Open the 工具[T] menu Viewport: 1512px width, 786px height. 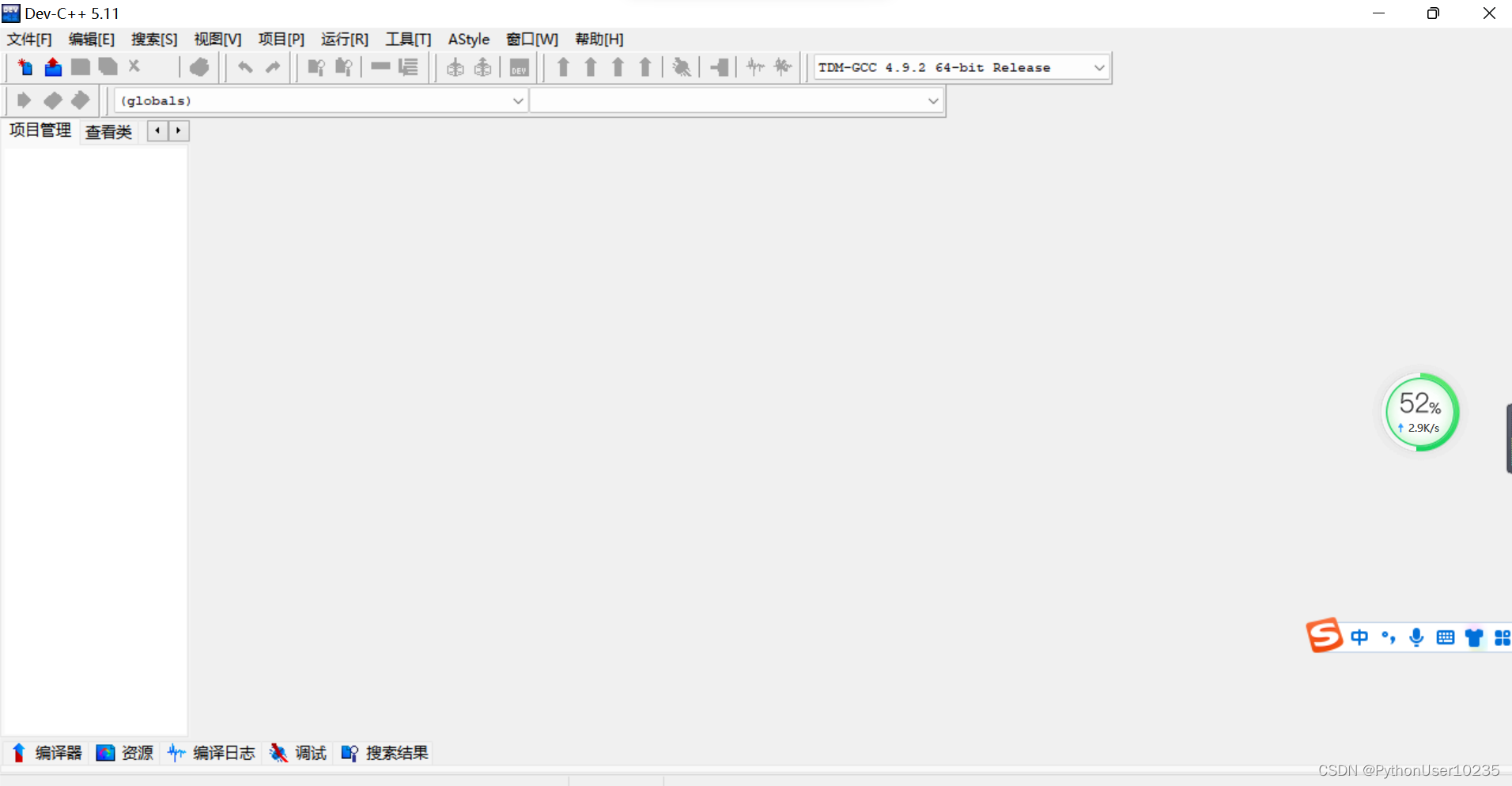click(x=408, y=40)
